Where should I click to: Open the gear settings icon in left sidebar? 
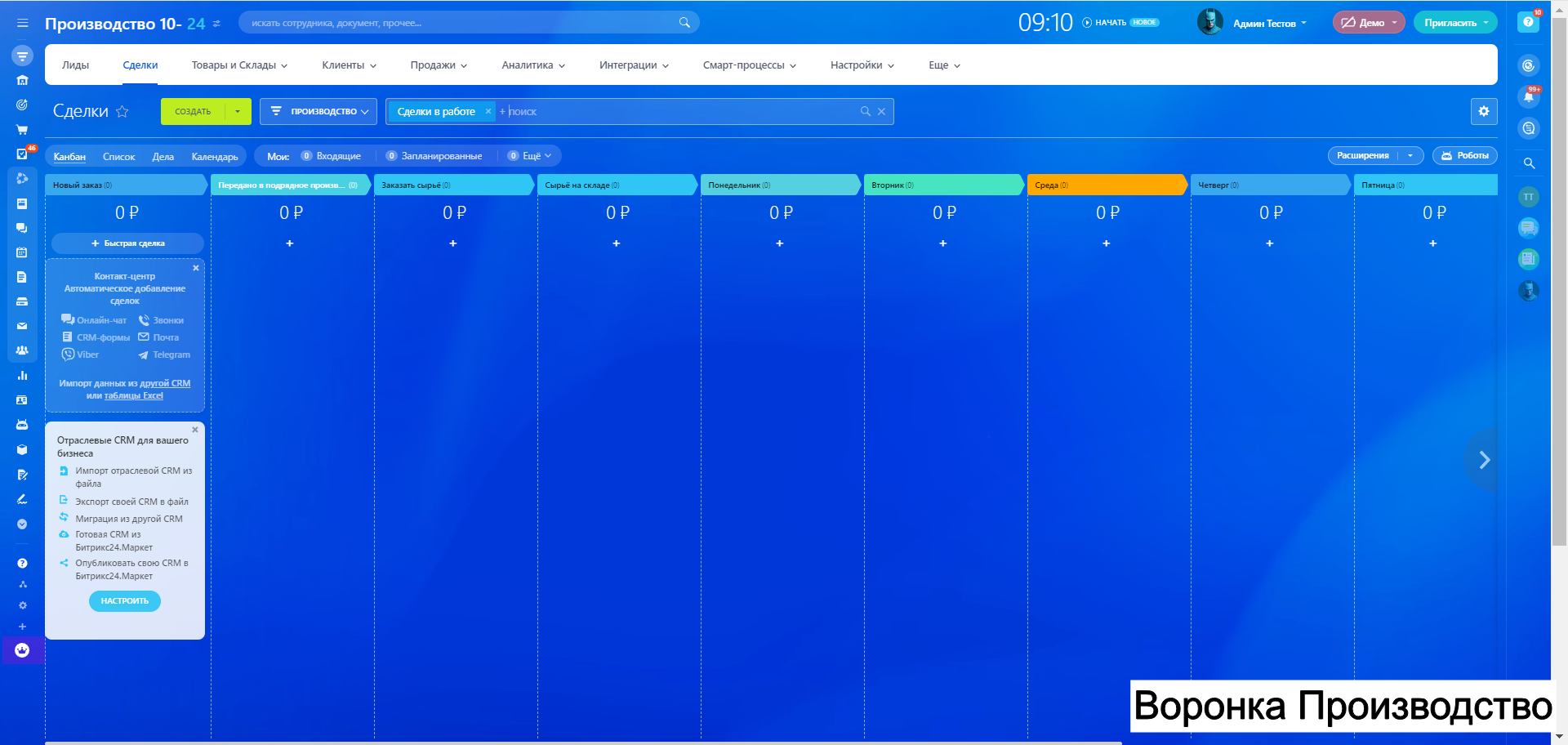point(23,605)
